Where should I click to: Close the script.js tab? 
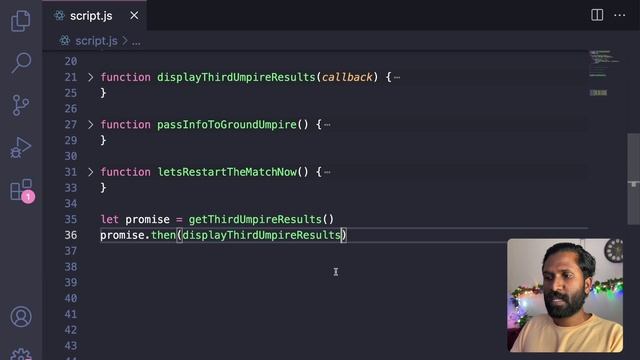134,16
